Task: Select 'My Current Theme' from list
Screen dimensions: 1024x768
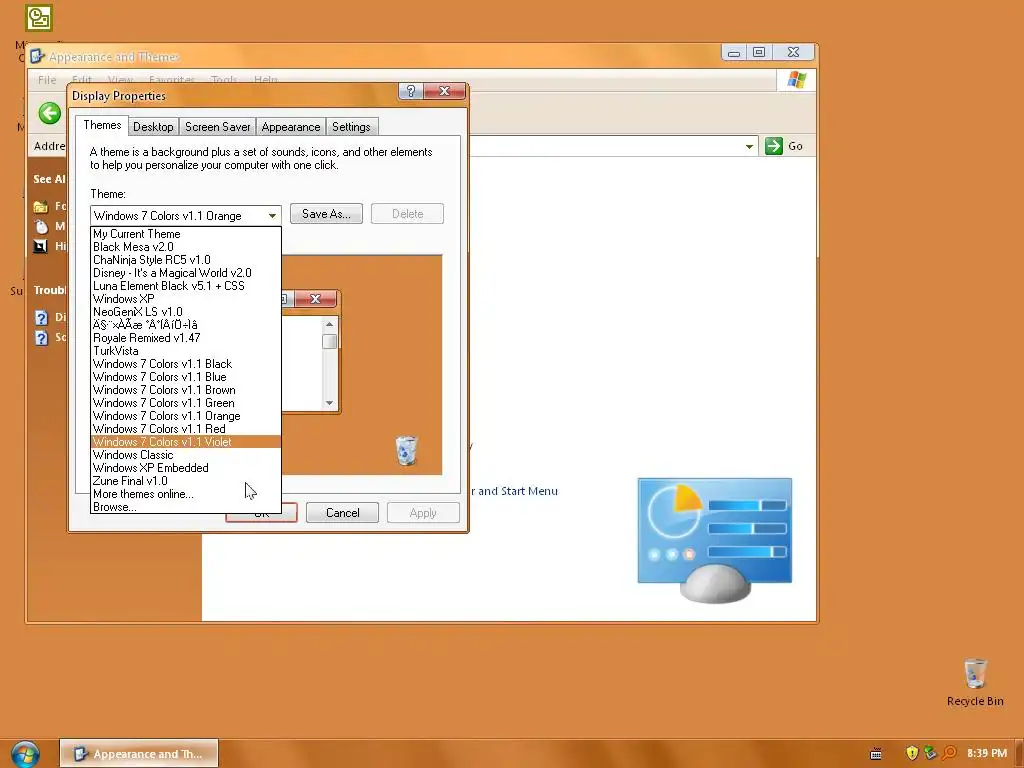Action: 185,234
